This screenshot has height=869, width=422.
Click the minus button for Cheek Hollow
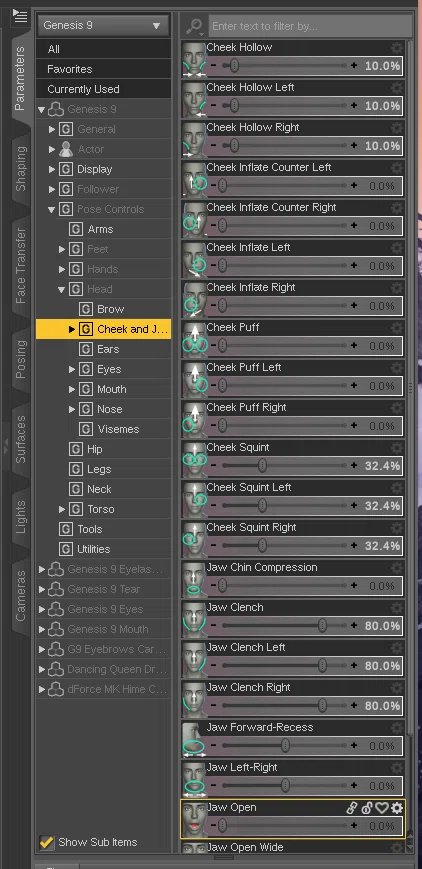pos(213,66)
